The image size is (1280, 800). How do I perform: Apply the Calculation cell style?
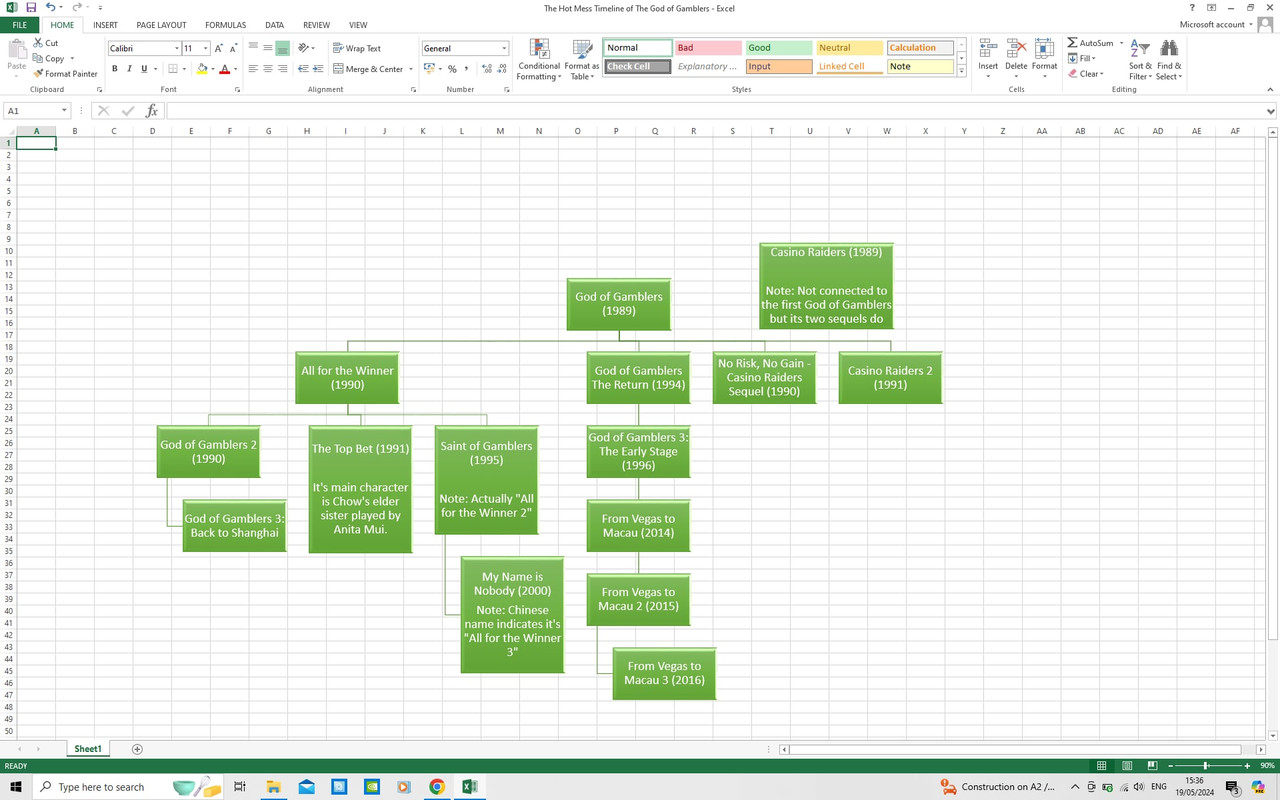[x=920, y=48]
